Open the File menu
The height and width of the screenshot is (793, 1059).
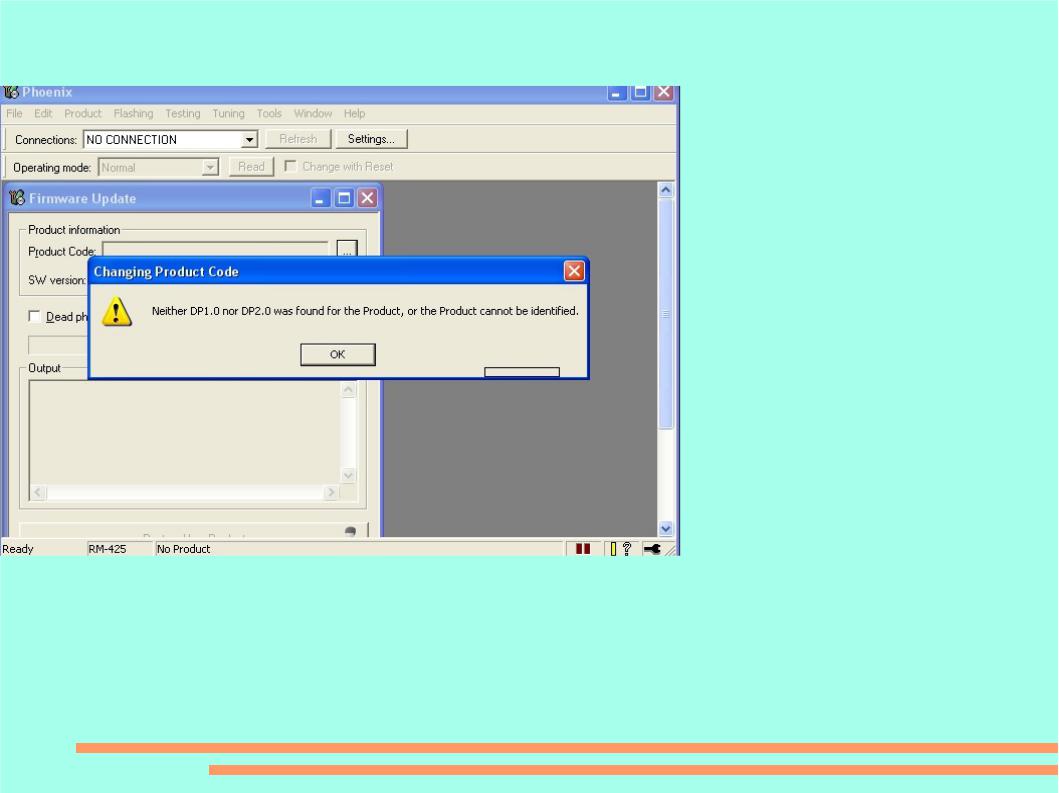pos(14,113)
